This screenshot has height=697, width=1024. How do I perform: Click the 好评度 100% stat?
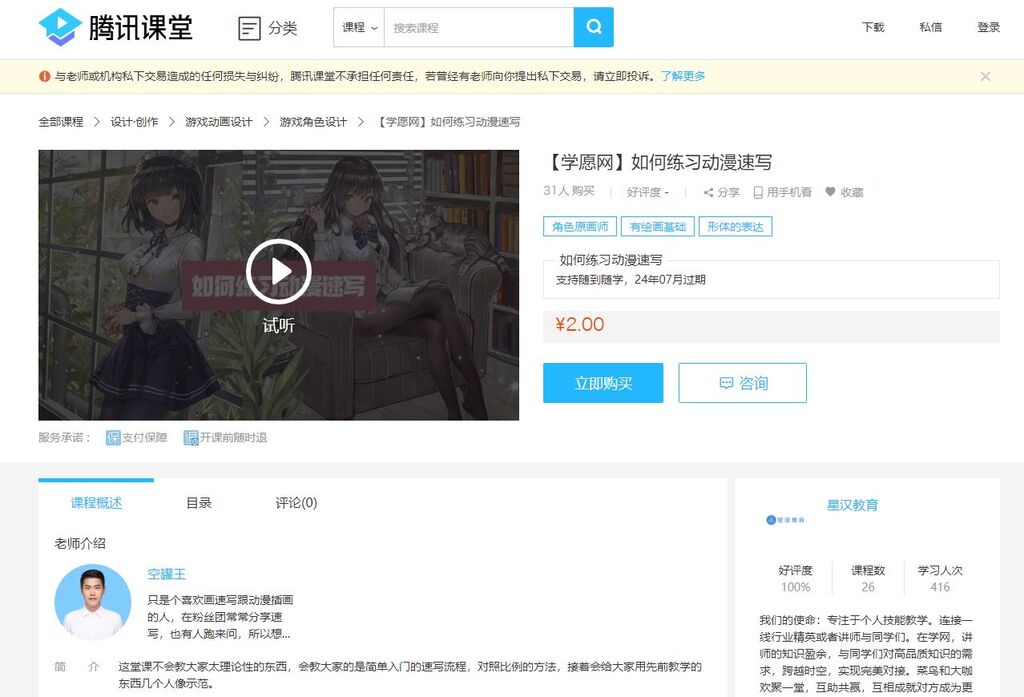click(795, 579)
